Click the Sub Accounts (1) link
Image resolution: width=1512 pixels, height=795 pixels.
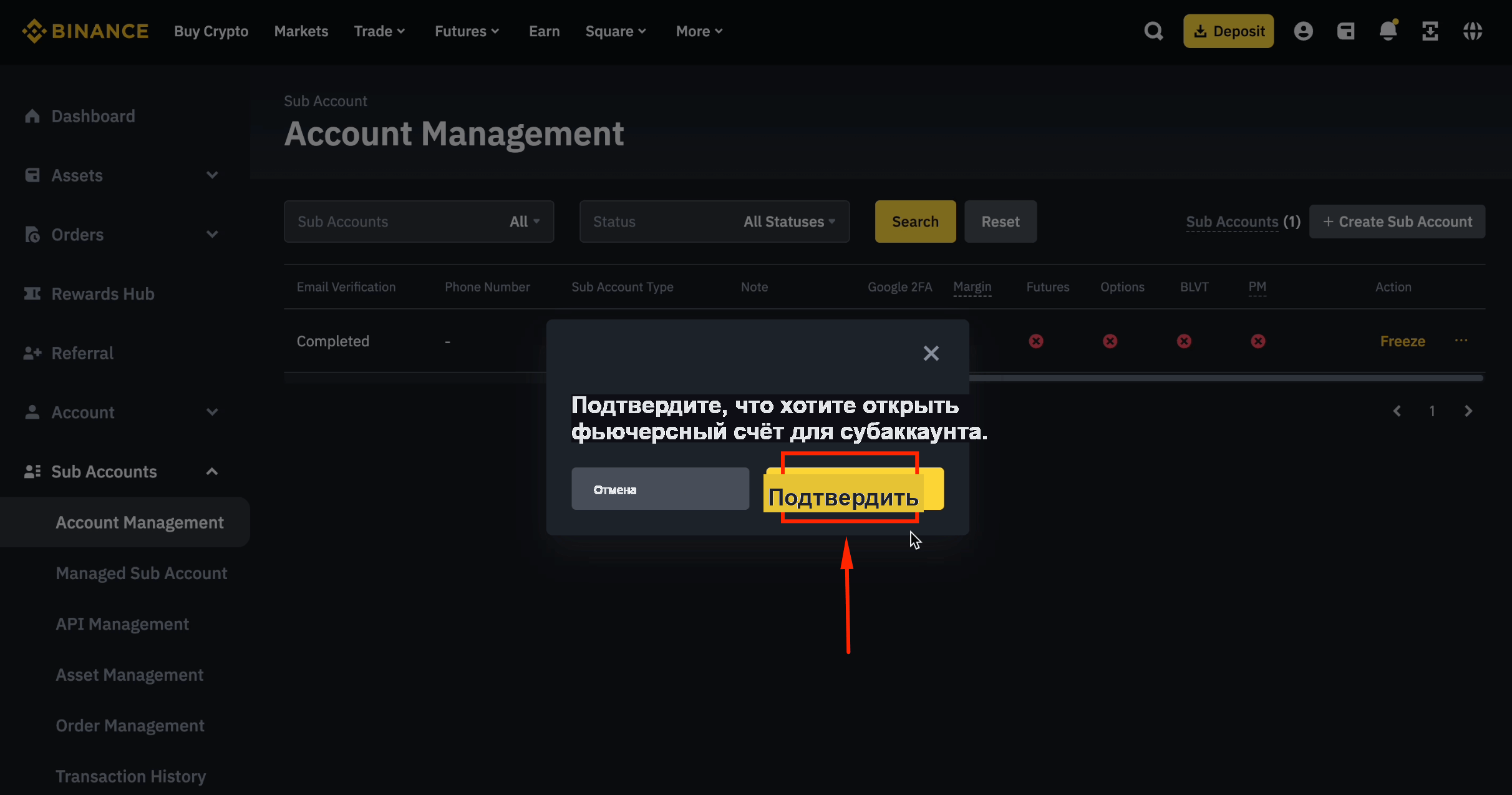[x=1243, y=222]
